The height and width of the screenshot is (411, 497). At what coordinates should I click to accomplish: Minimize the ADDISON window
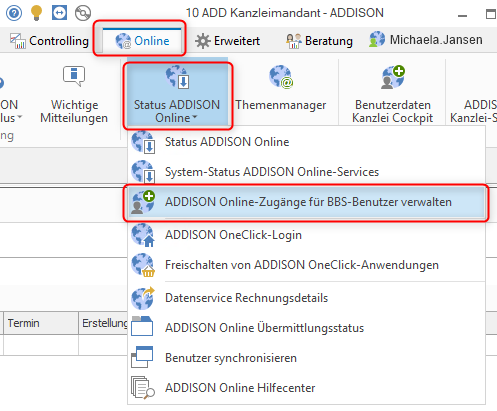(462, 15)
